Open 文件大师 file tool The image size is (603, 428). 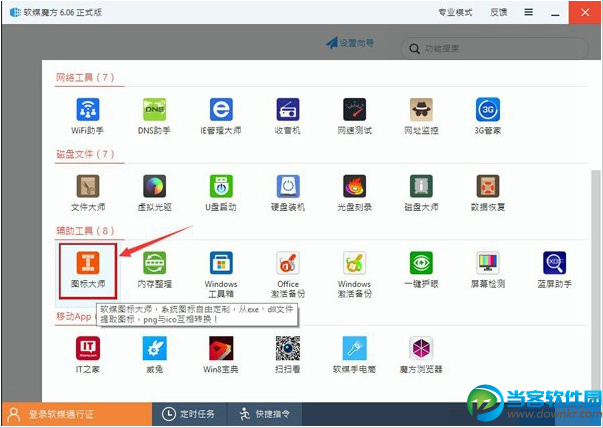pyautogui.click(x=88, y=193)
